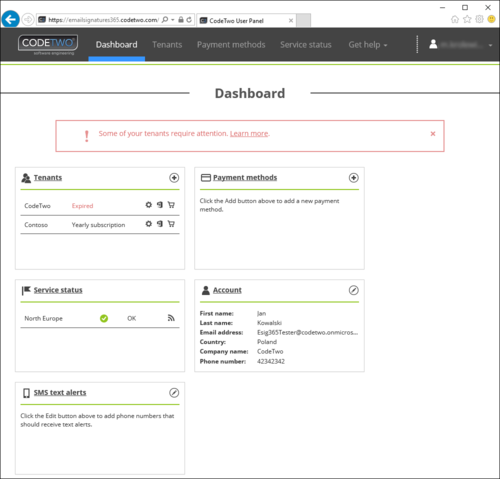Go to the Dashboard nav tab
The height and width of the screenshot is (479, 500).
point(116,45)
